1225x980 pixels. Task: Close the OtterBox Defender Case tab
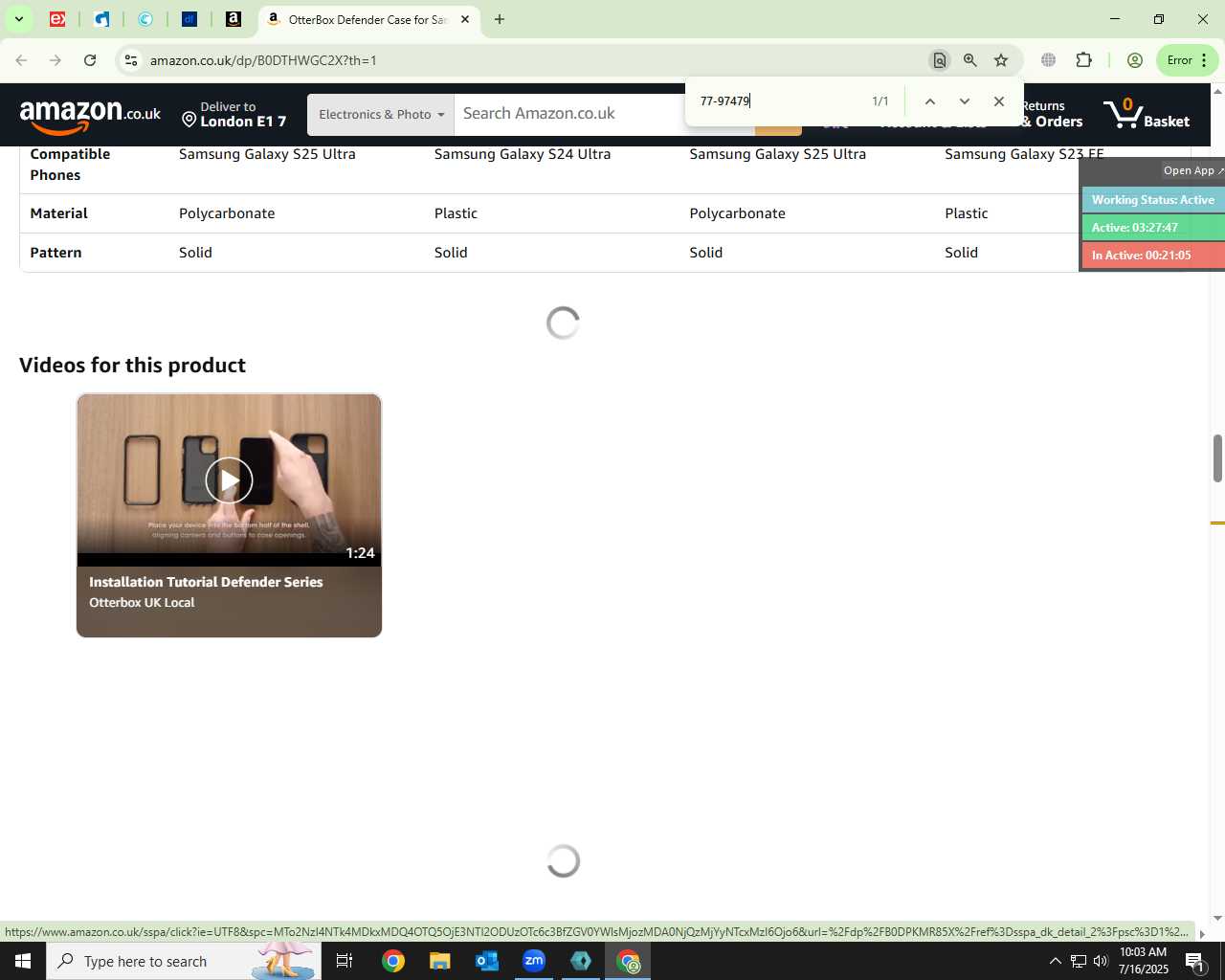(465, 19)
